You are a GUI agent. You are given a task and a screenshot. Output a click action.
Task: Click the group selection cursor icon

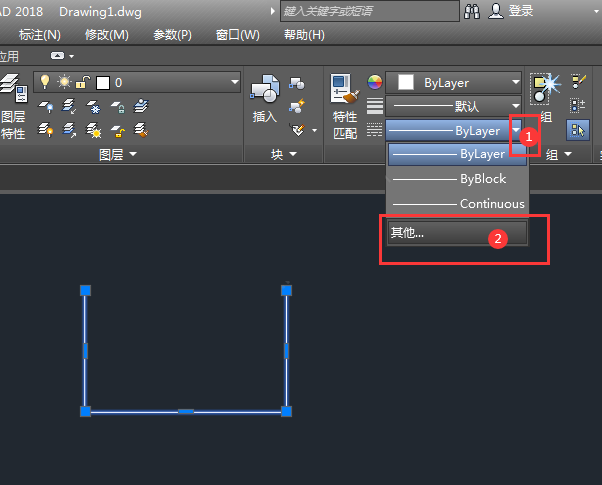(x=577, y=130)
